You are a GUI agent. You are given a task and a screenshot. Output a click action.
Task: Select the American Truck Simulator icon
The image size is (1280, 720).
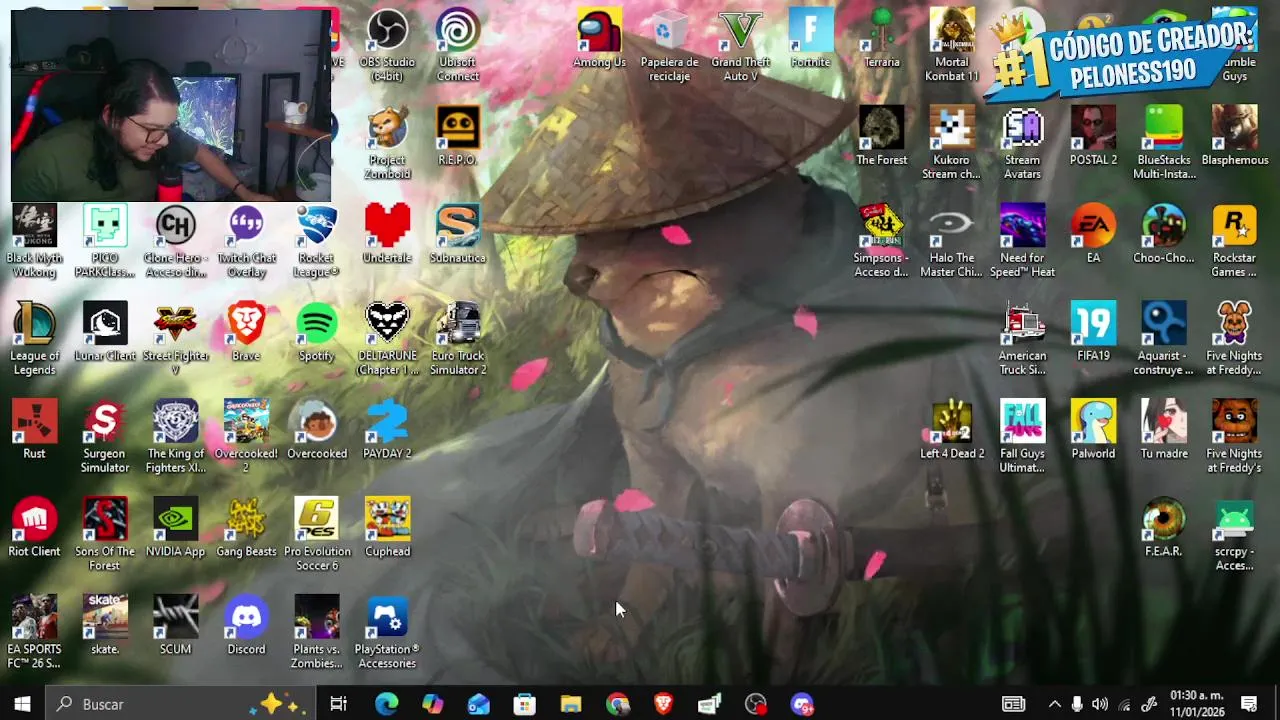1022,339
